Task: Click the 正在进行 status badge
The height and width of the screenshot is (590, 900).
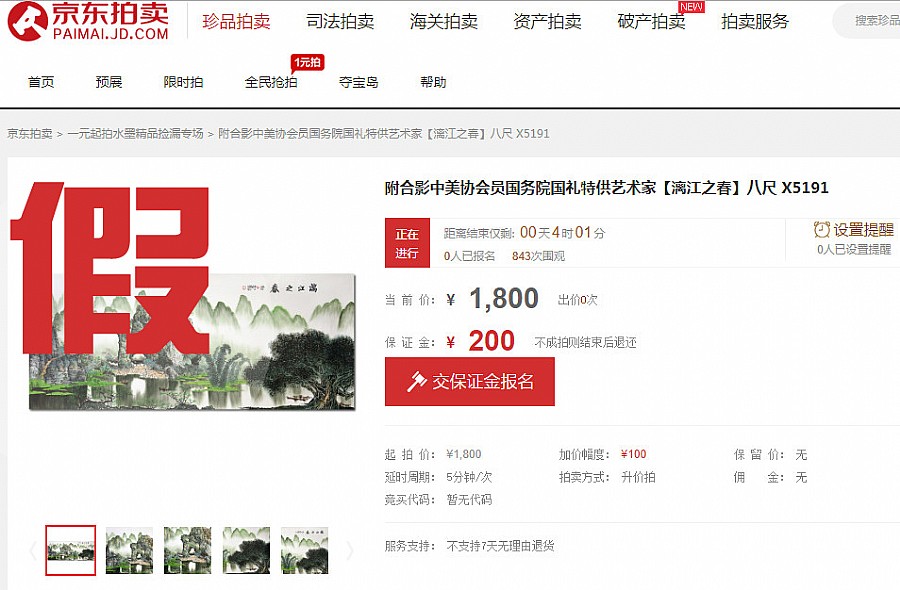Action: [407, 243]
